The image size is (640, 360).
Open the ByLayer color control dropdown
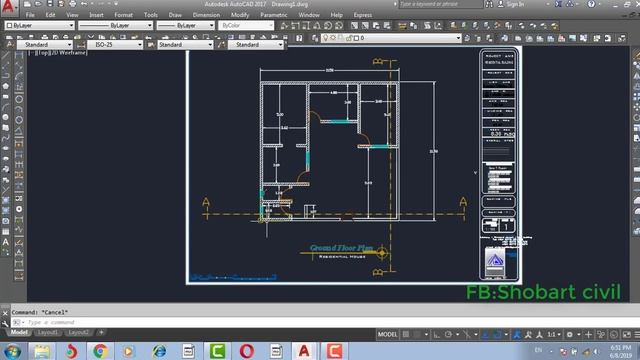pyautogui.click(x=40, y=25)
